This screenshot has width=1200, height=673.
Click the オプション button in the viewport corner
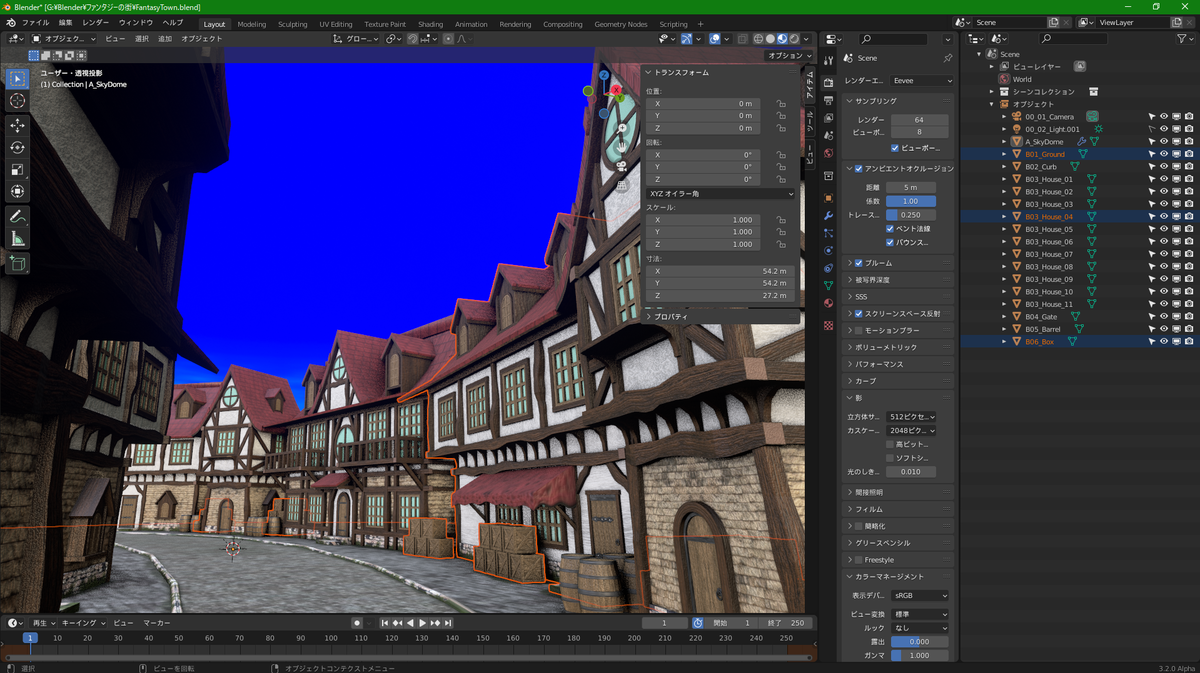click(786, 57)
